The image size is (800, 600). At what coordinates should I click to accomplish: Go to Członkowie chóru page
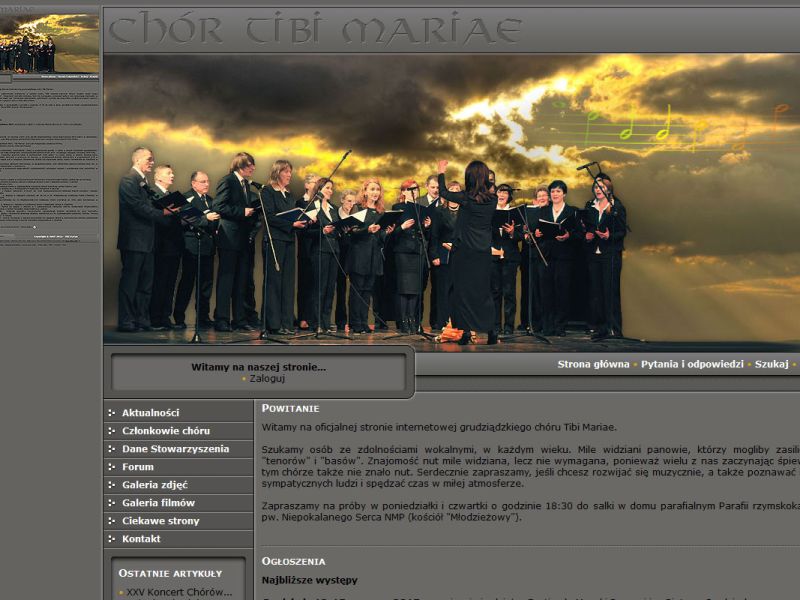click(165, 431)
